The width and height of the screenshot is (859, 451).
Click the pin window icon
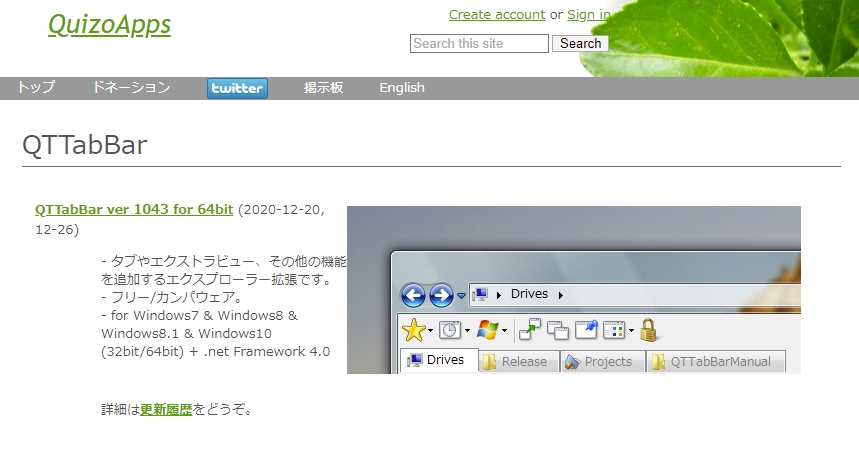tap(586, 330)
